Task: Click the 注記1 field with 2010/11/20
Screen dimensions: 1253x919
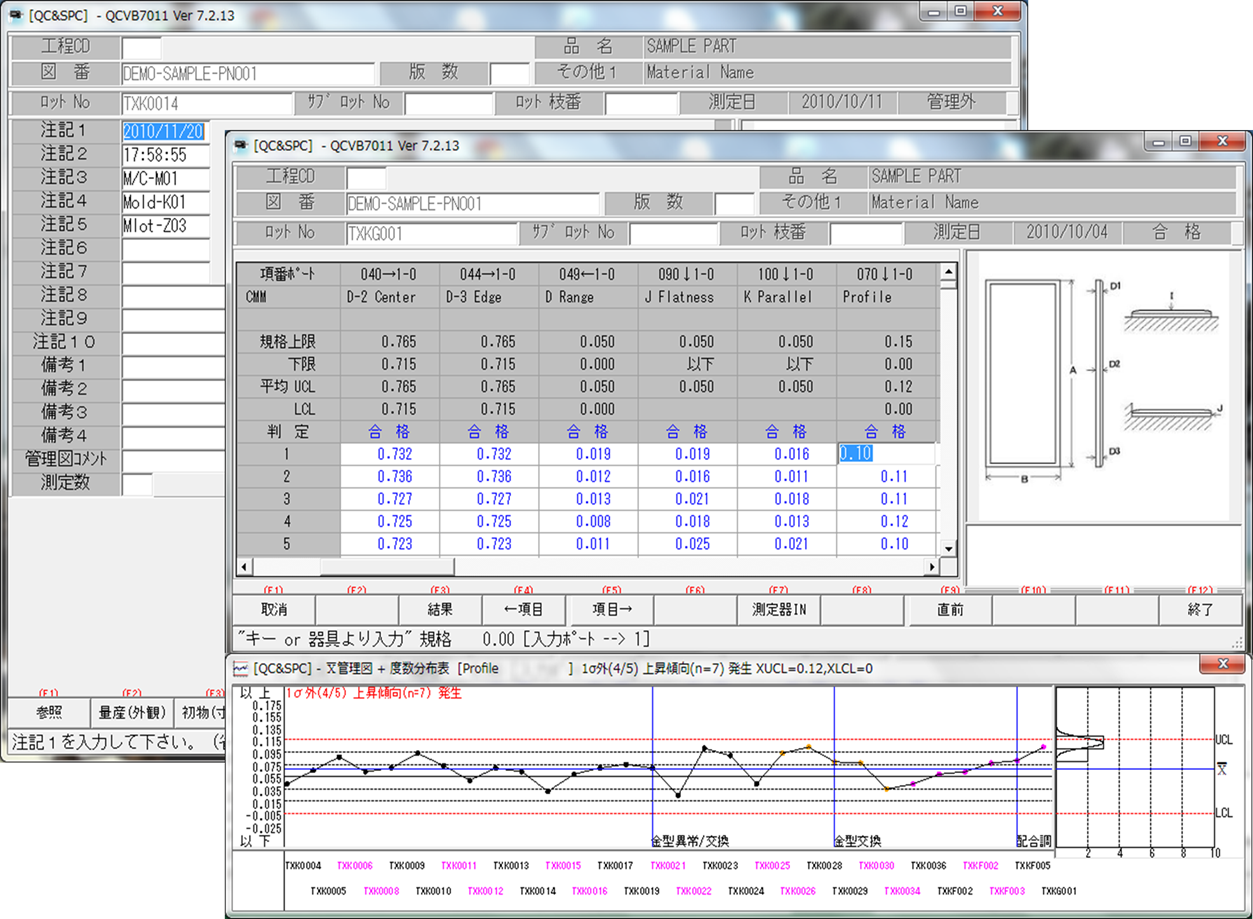Action: click(166, 131)
